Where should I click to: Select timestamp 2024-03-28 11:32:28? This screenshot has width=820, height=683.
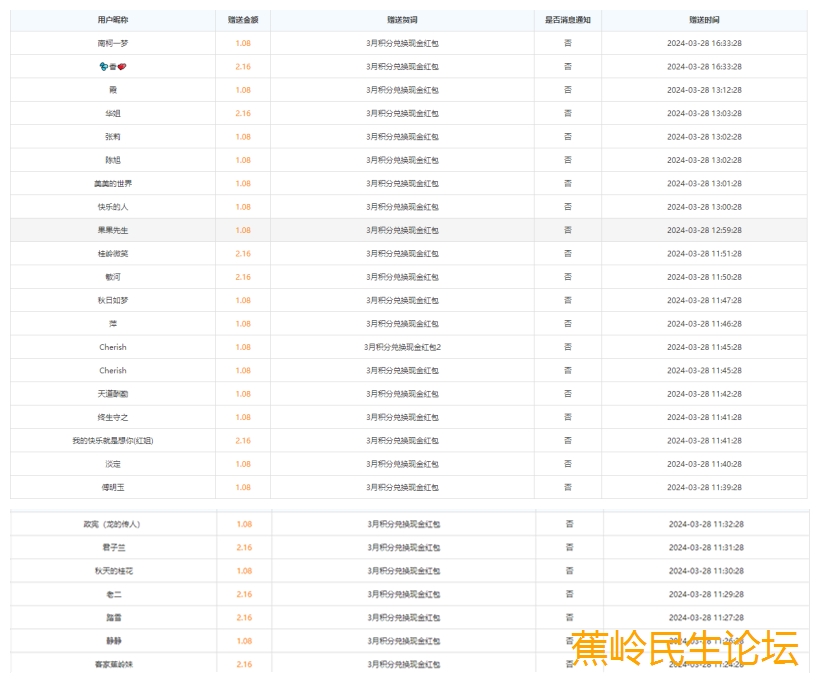705,524
